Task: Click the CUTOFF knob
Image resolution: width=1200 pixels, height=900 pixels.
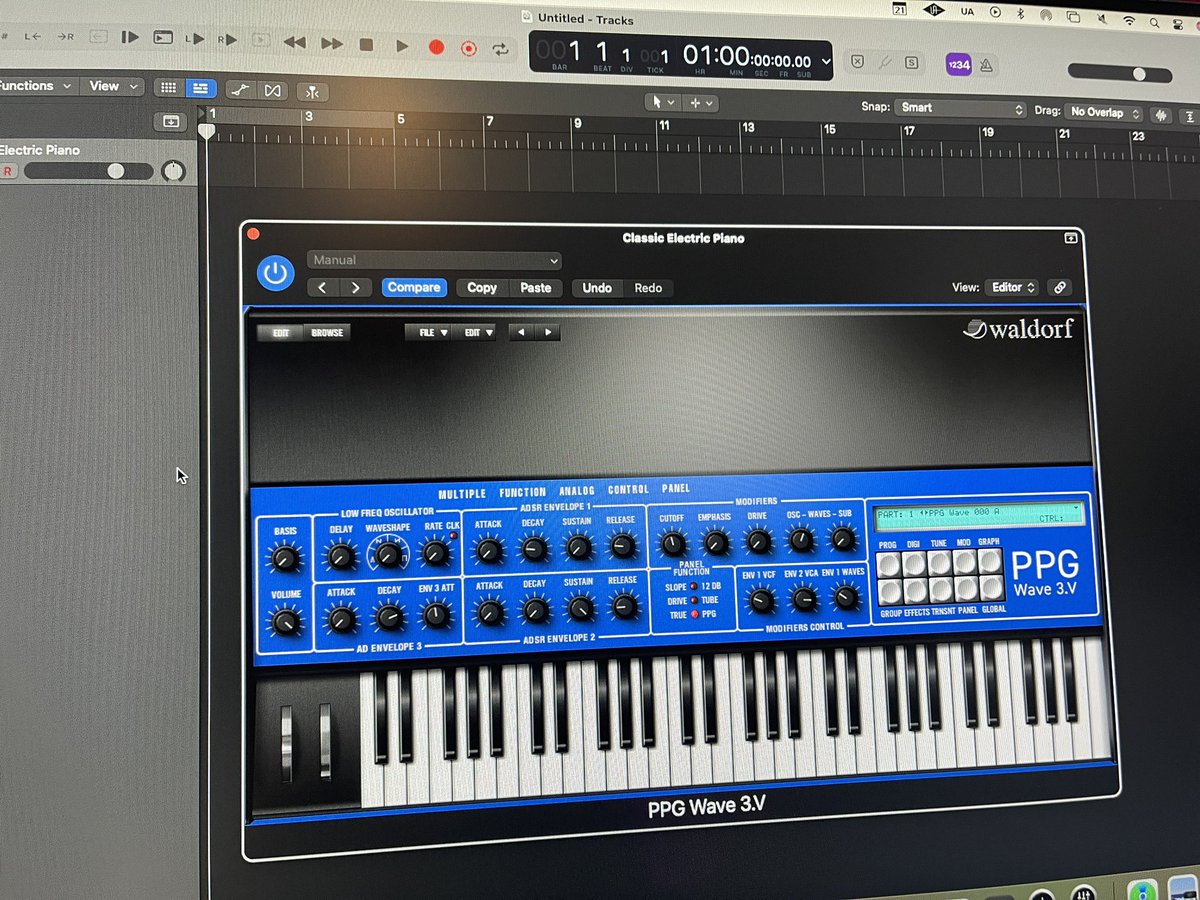Action: coord(672,543)
